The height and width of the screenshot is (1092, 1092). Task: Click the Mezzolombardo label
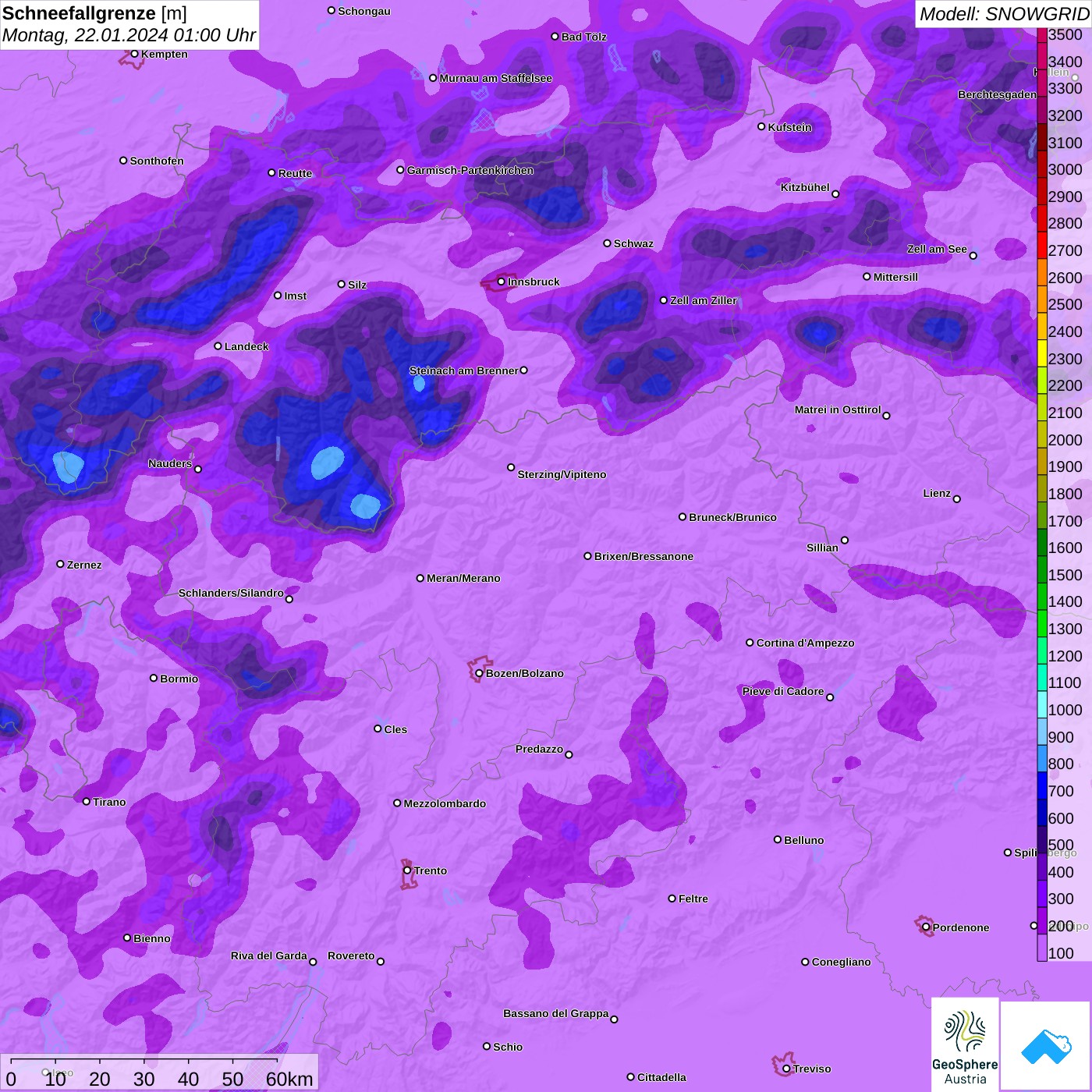point(445,803)
